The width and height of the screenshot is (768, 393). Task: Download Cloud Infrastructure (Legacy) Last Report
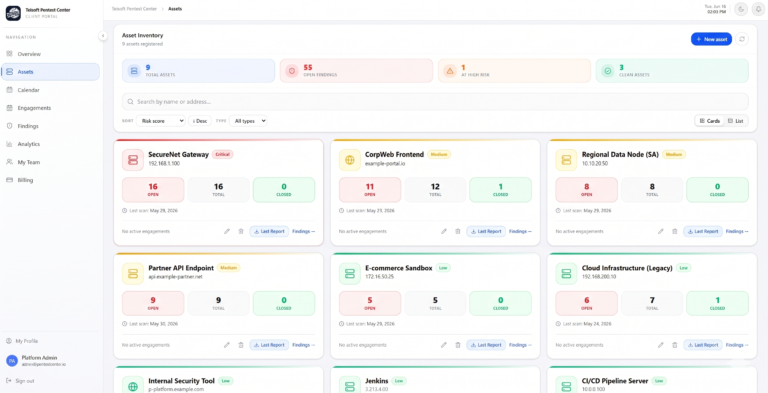coord(703,345)
